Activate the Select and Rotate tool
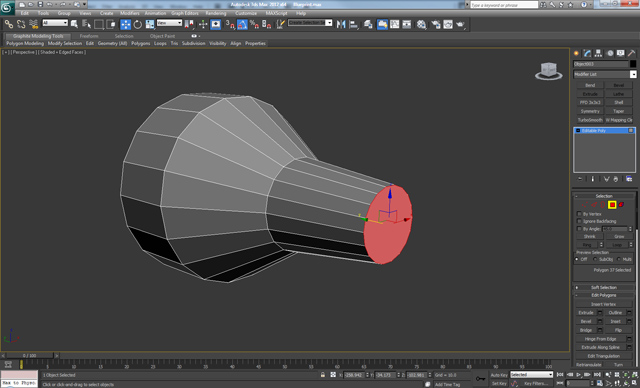 click(138, 24)
